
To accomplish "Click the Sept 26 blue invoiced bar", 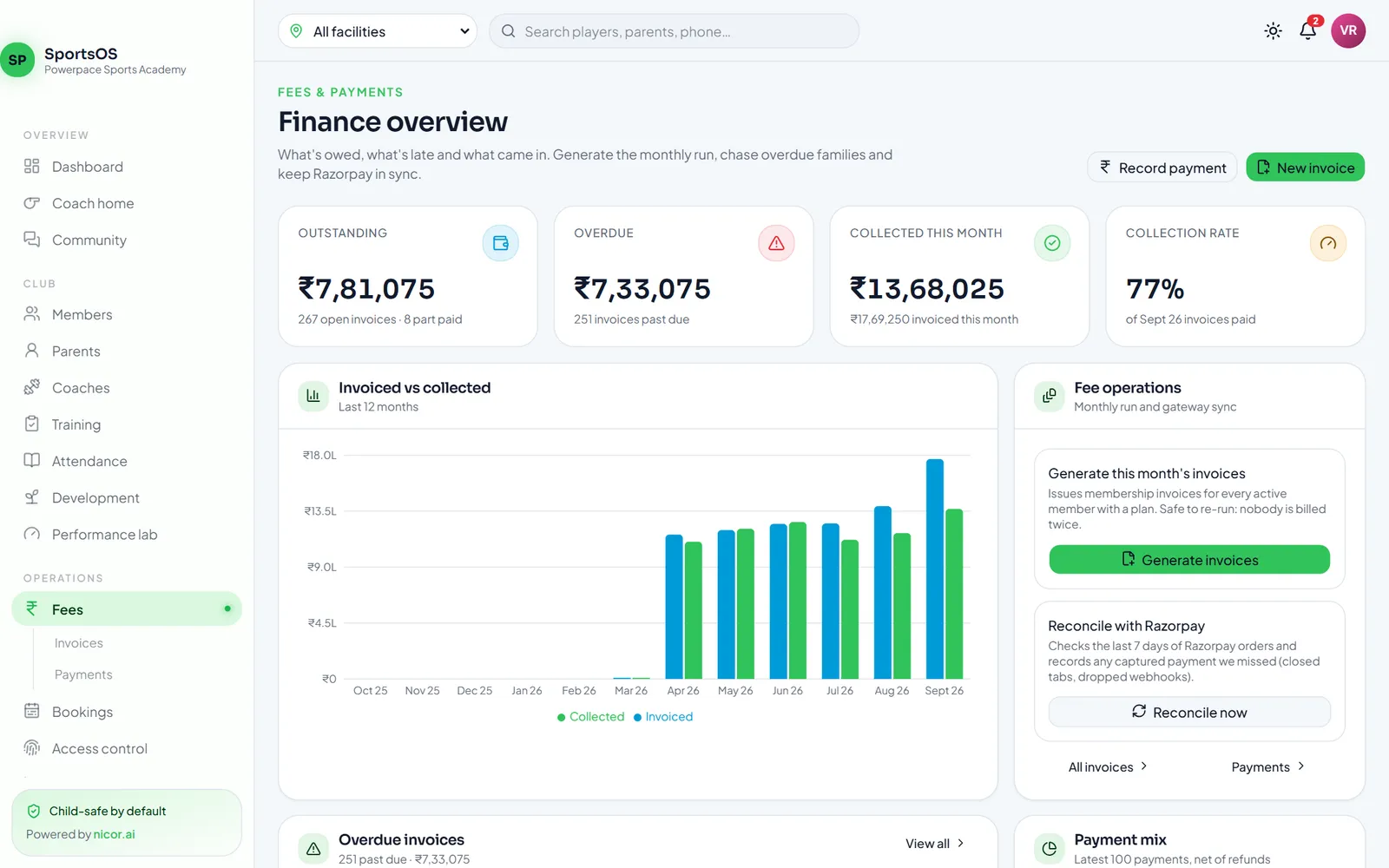I will tap(934, 569).
